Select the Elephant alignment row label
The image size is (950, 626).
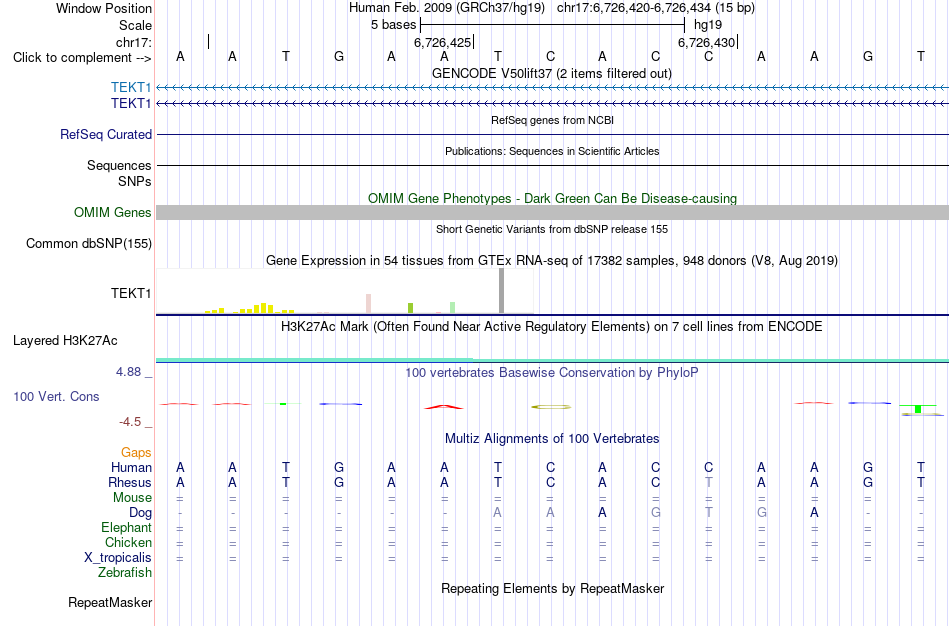pyautogui.click(x=126, y=527)
